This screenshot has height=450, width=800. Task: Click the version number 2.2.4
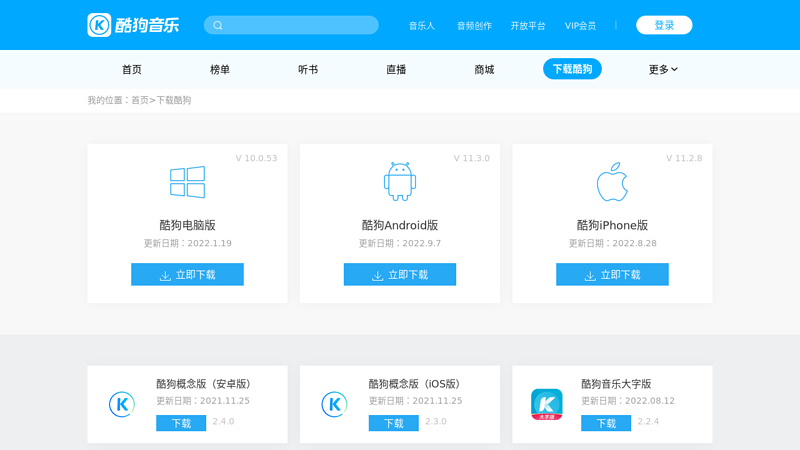[x=648, y=421]
